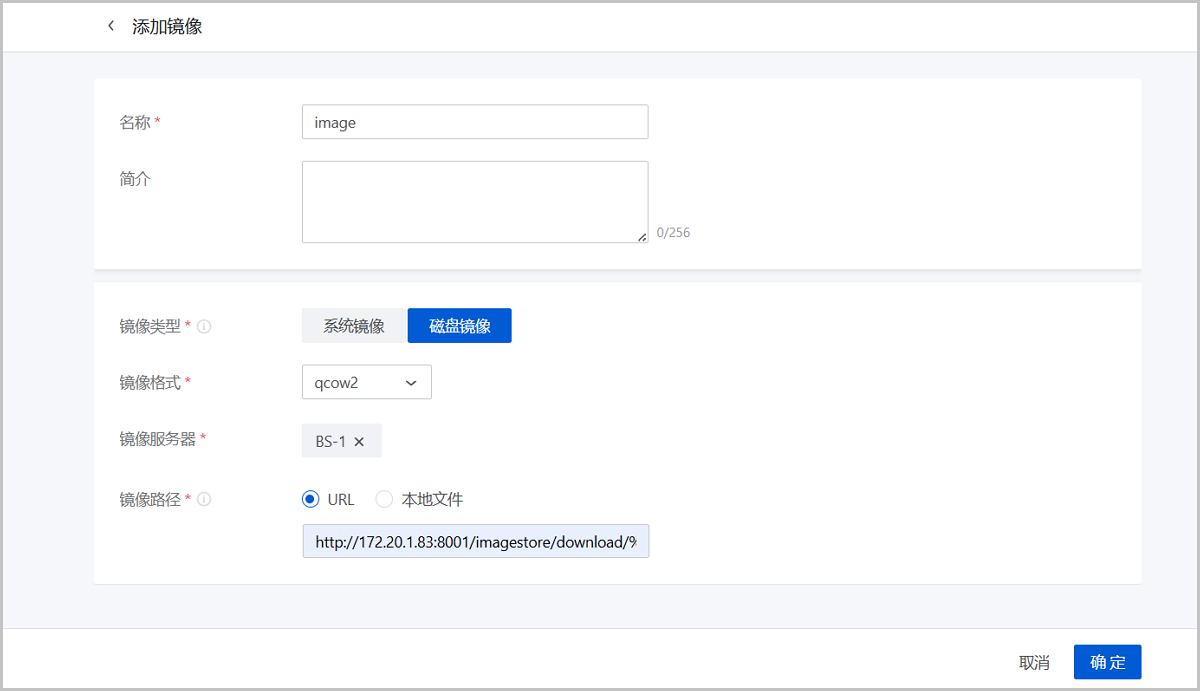
Task: Select the 本地文件 radio option
Action: 384,499
